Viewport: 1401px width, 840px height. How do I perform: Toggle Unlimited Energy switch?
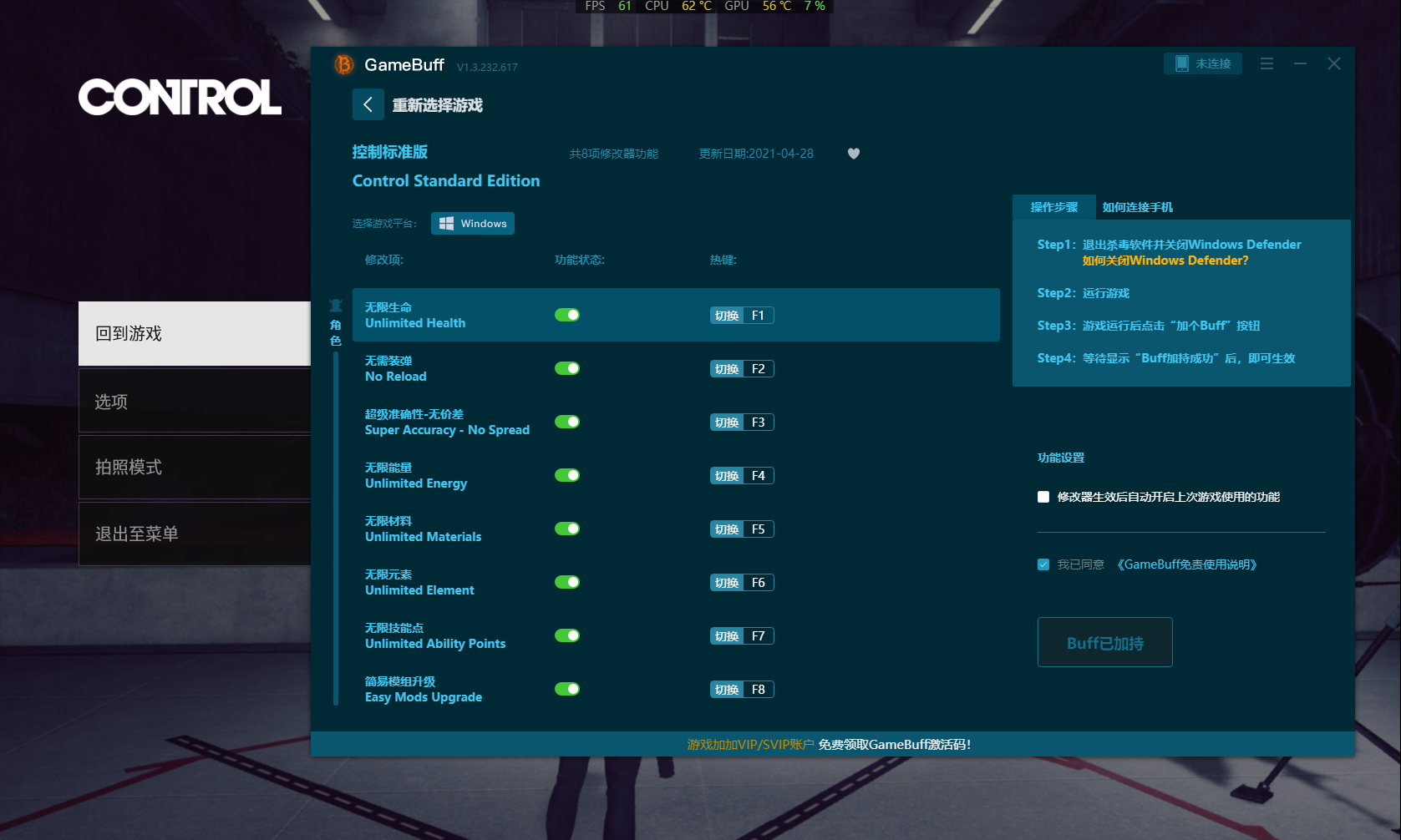click(x=567, y=475)
